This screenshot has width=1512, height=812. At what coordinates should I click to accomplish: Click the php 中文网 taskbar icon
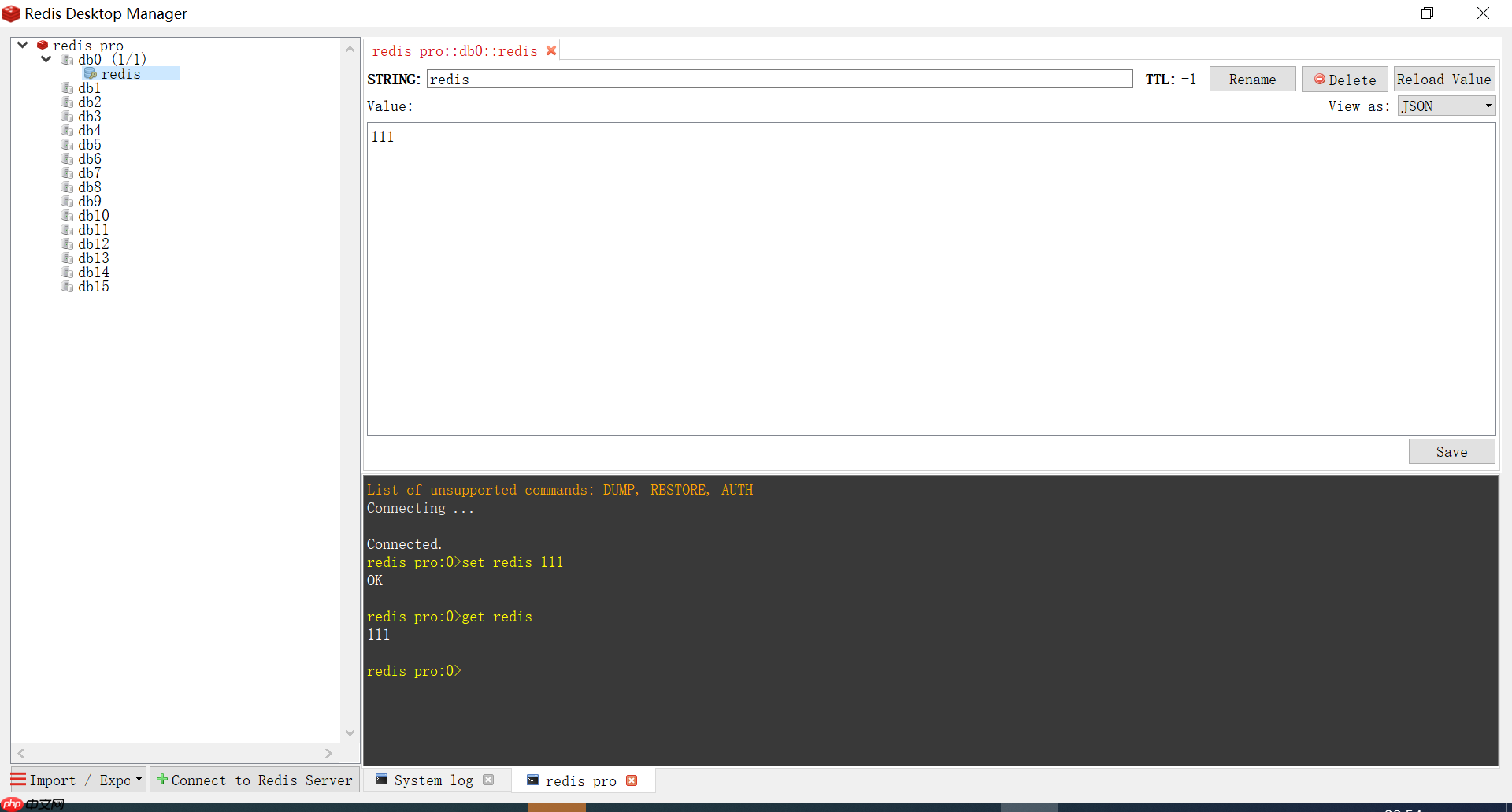(12, 805)
